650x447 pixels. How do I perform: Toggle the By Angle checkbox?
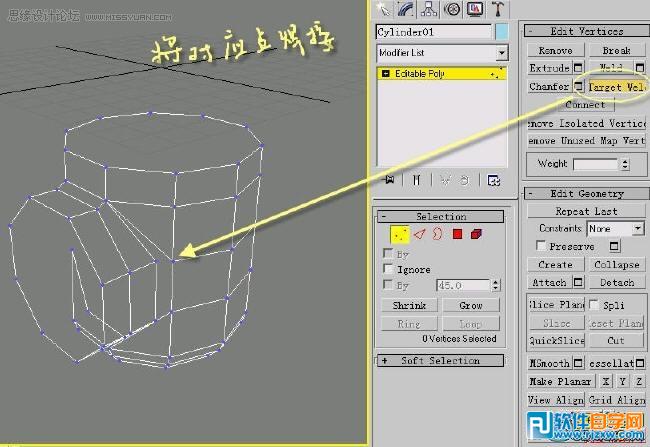coord(388,284)
